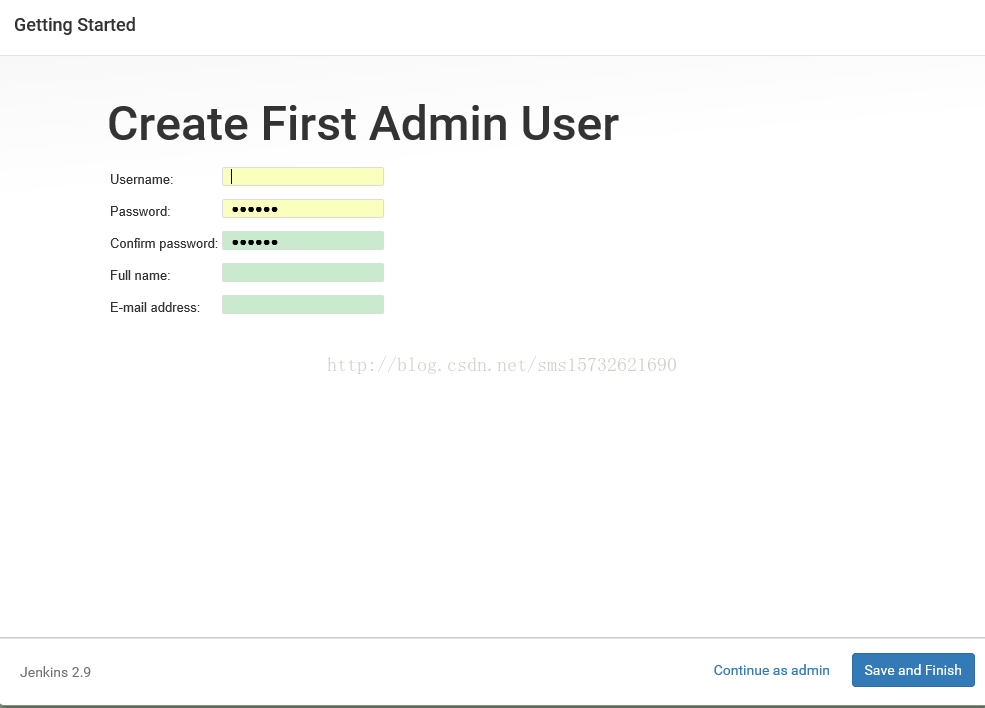Click the Username input field
Viewport: 985px width, 708px height.
pos(303,177)
